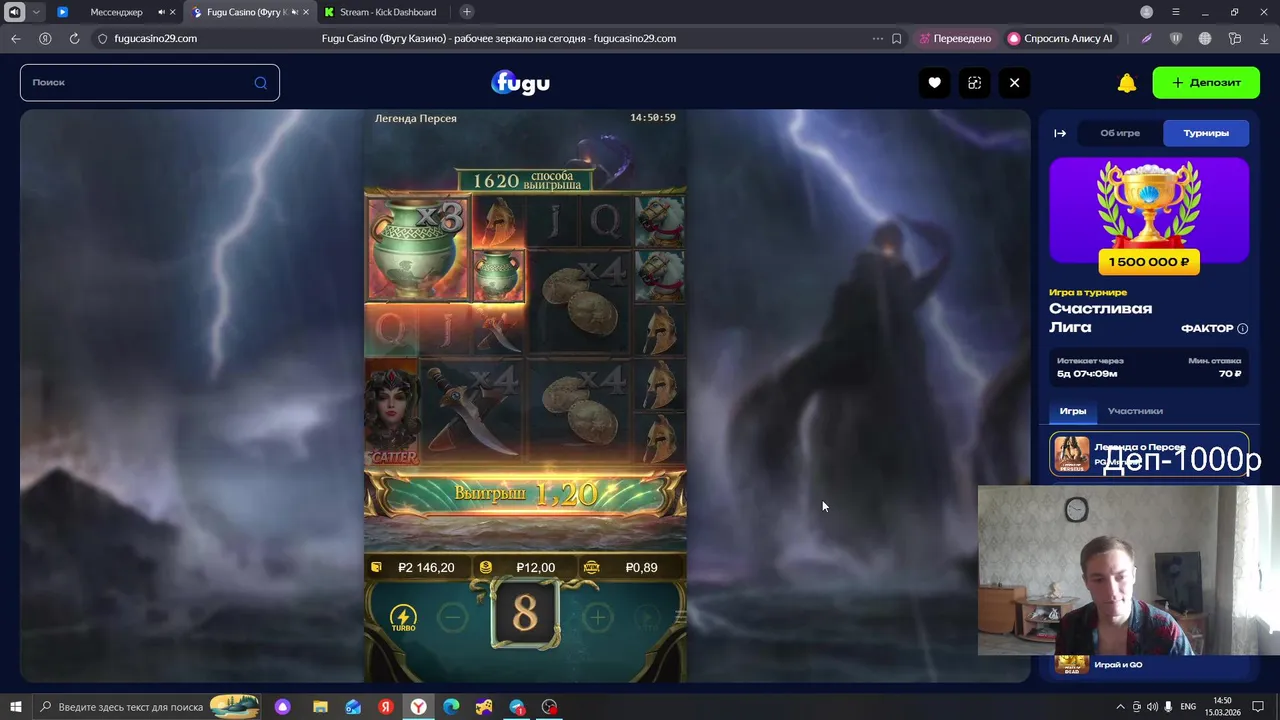Click the fugucasino29.com address bar
This screenshot has height=720, width=1280.
pyautogui.click(x=154, y=38)
